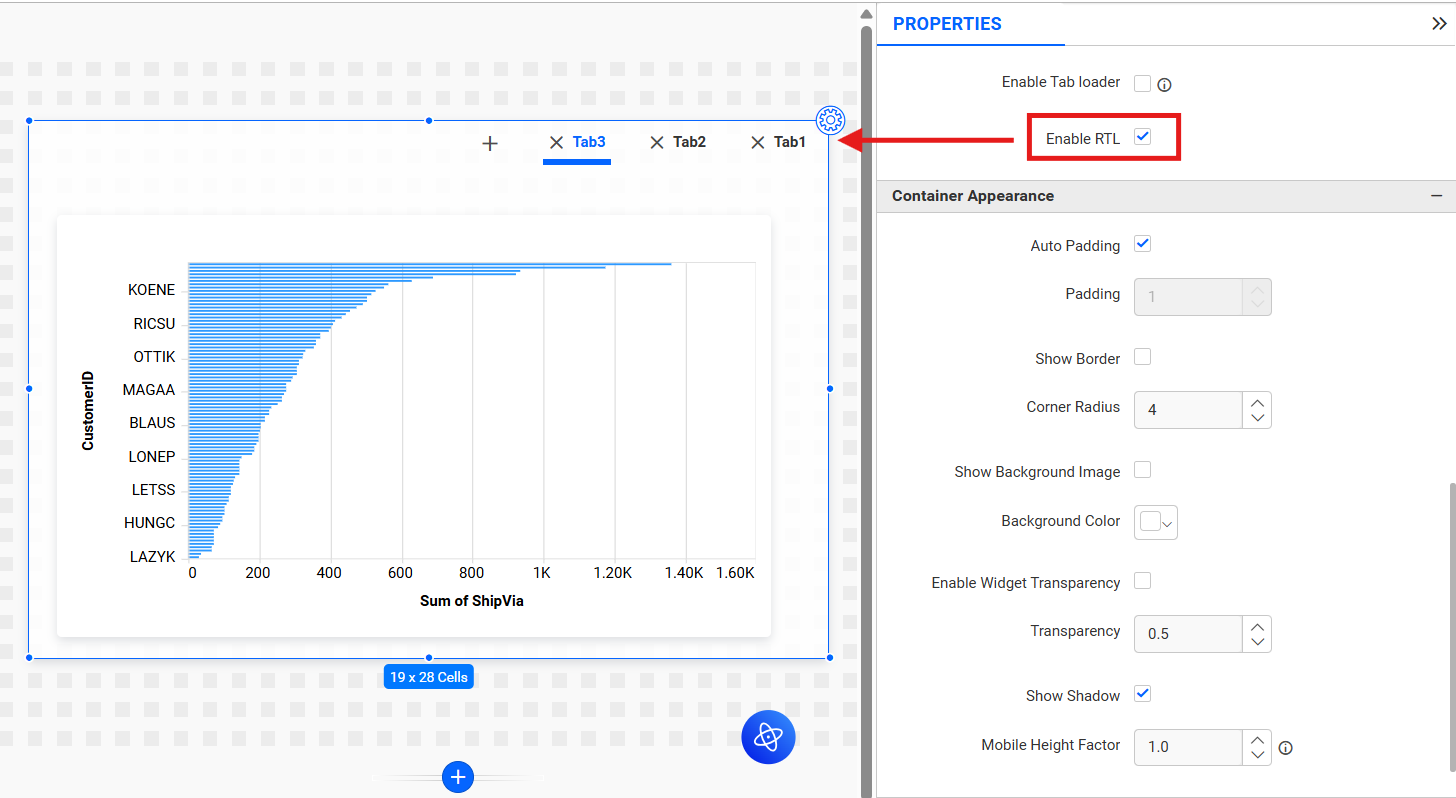Click the info icon beside Mobile Height Factor
This screenshot has height=798, width=1456.
point(1286,748)
